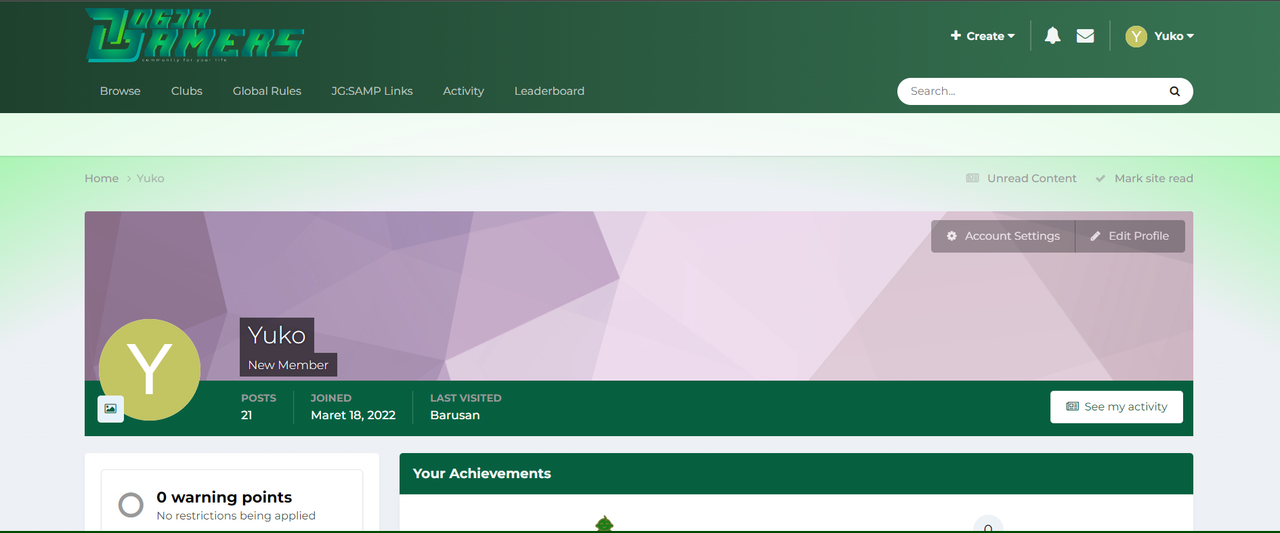Screen dimensions: 1280x533
Task: Click the Your Achievements header
Action: pyautogui.click(x=482, y=473)
